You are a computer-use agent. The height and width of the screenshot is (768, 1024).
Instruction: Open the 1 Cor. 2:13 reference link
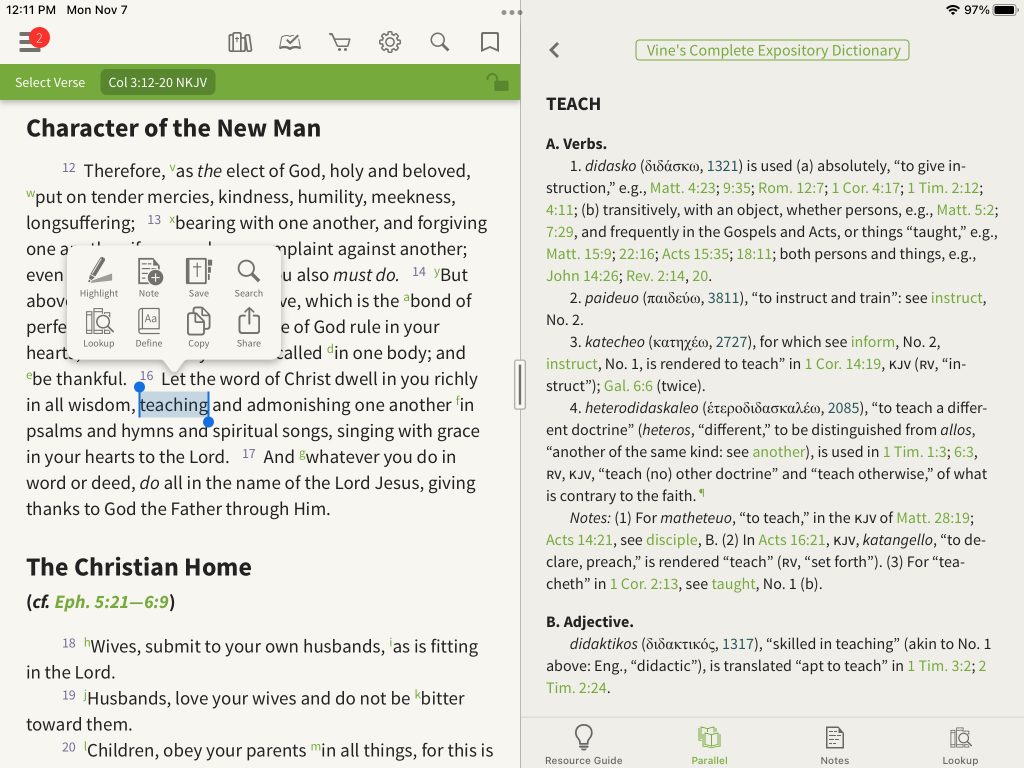coord(644,584)
